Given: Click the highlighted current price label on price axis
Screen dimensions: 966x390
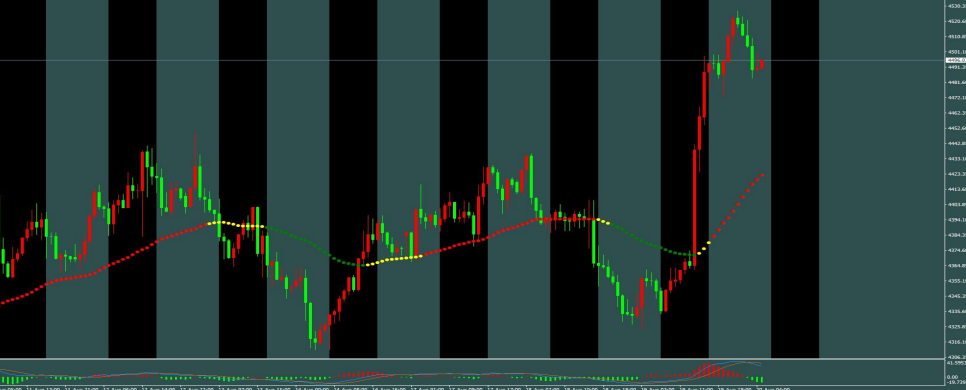Looking at the screenshot, I should [956, 60].
